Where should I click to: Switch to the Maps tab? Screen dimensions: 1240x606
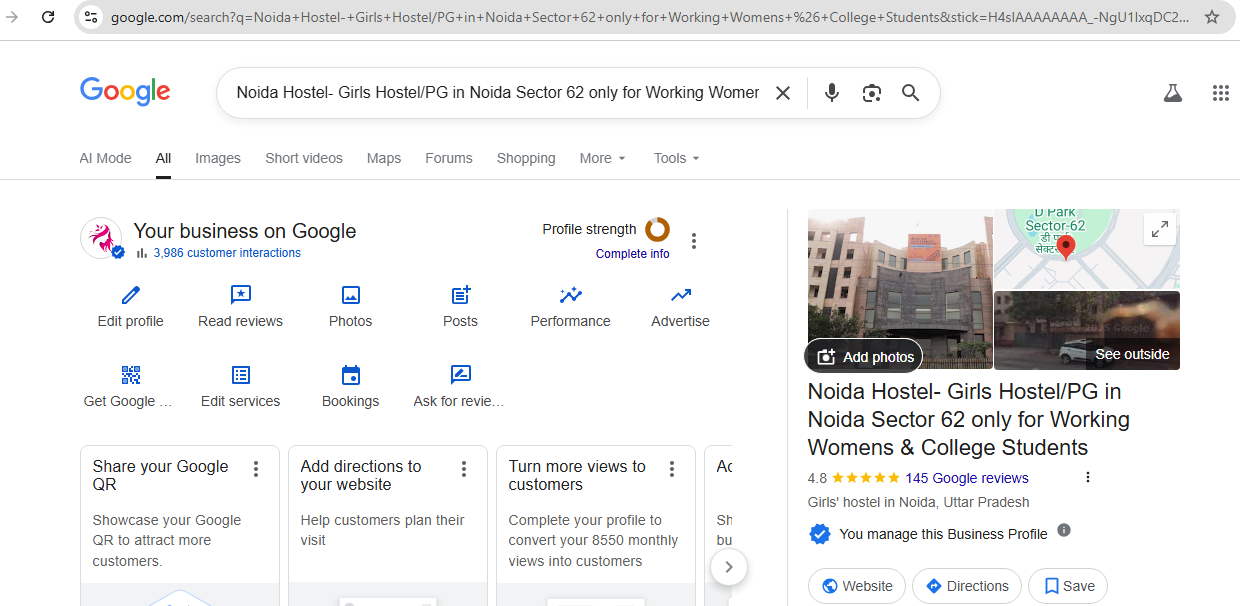[384, 158]
